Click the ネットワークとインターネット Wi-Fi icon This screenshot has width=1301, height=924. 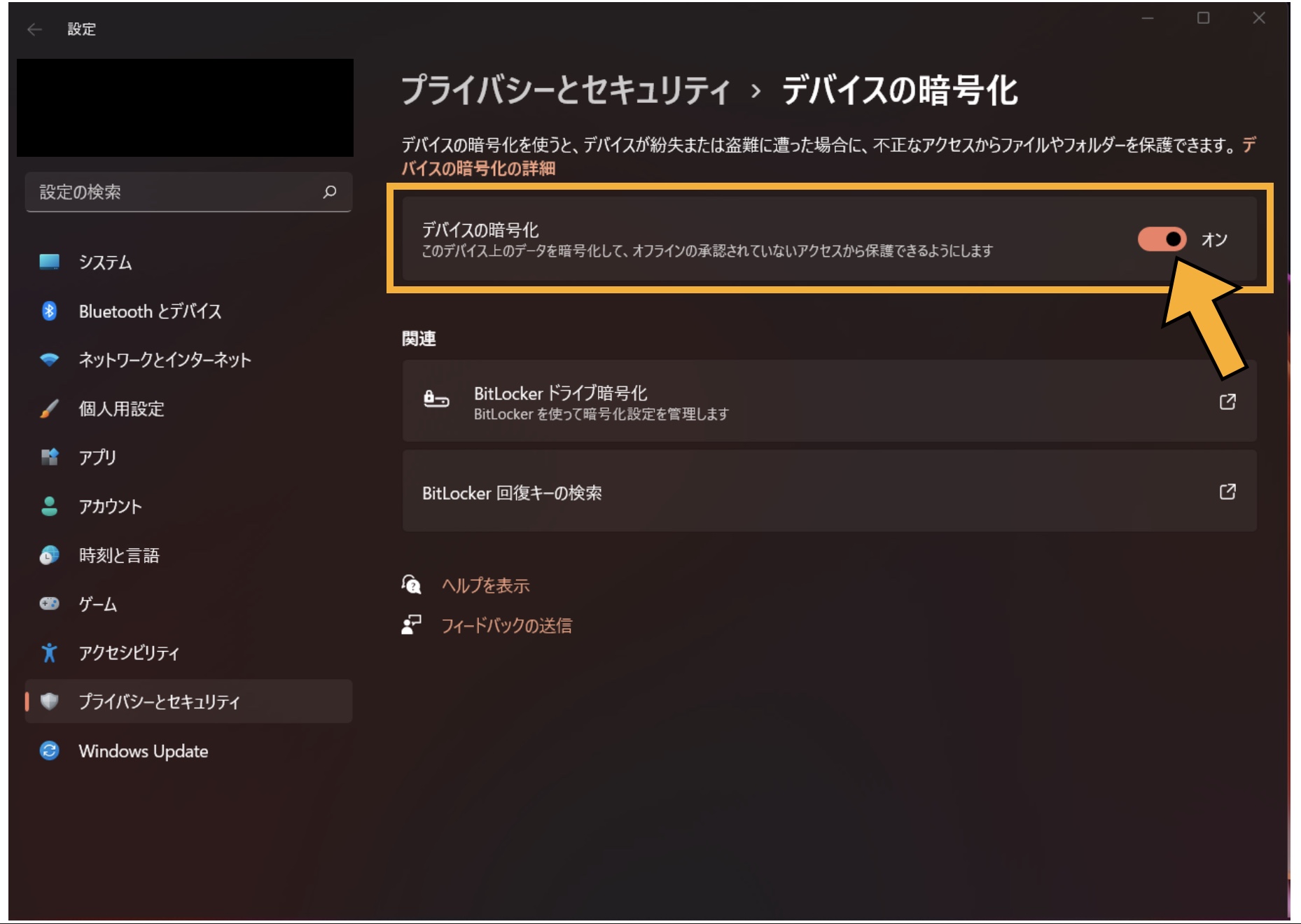click(50, 361)
